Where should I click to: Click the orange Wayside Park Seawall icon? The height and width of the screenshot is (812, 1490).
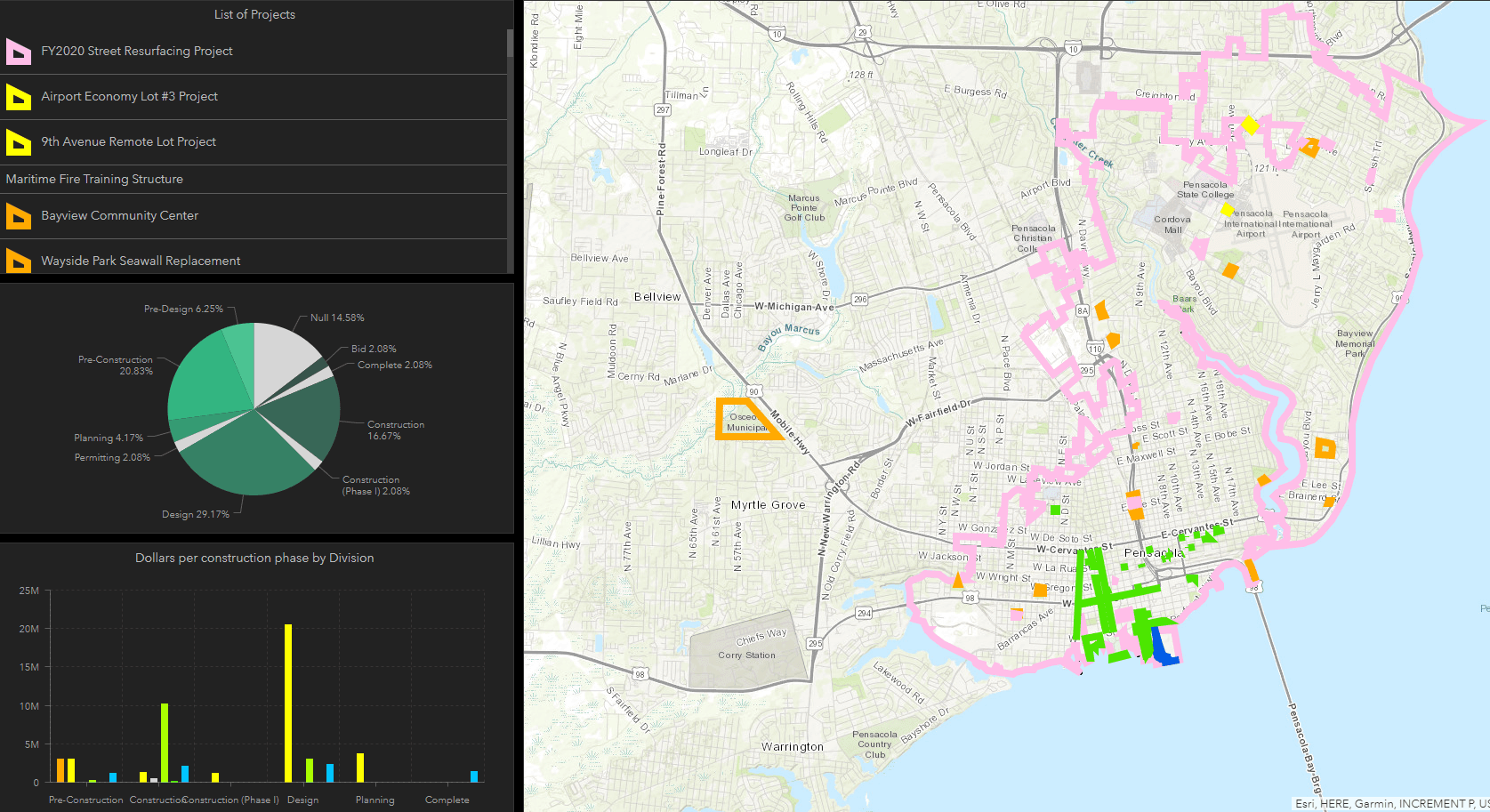(x=18, y=261)
